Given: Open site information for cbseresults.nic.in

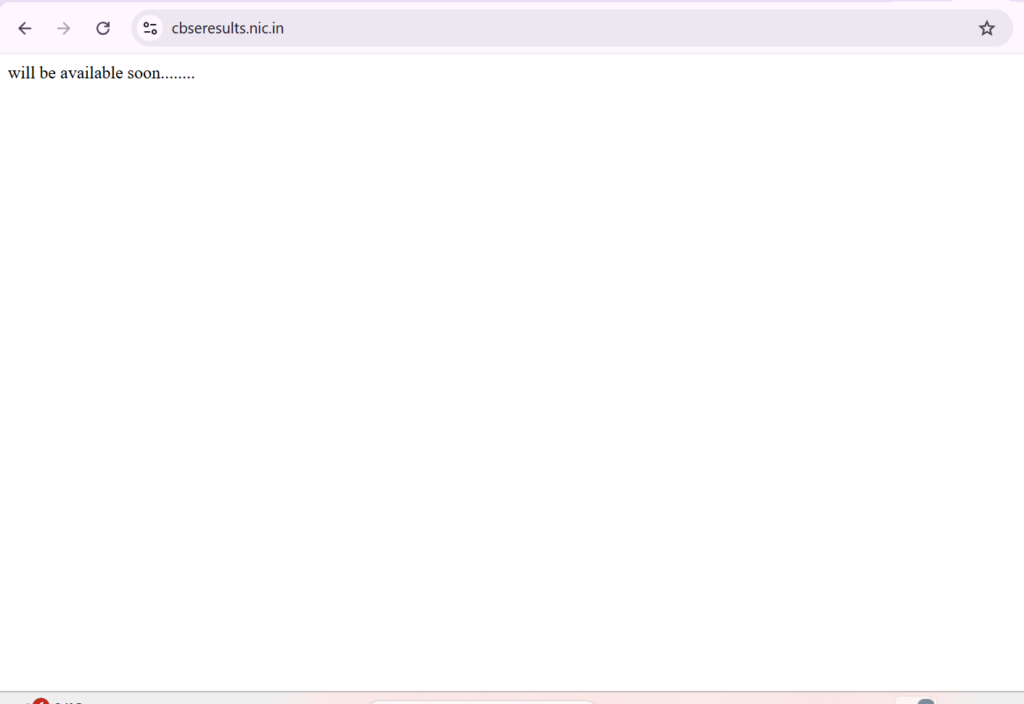Looking at the screenshot, I should coord(150,28).
